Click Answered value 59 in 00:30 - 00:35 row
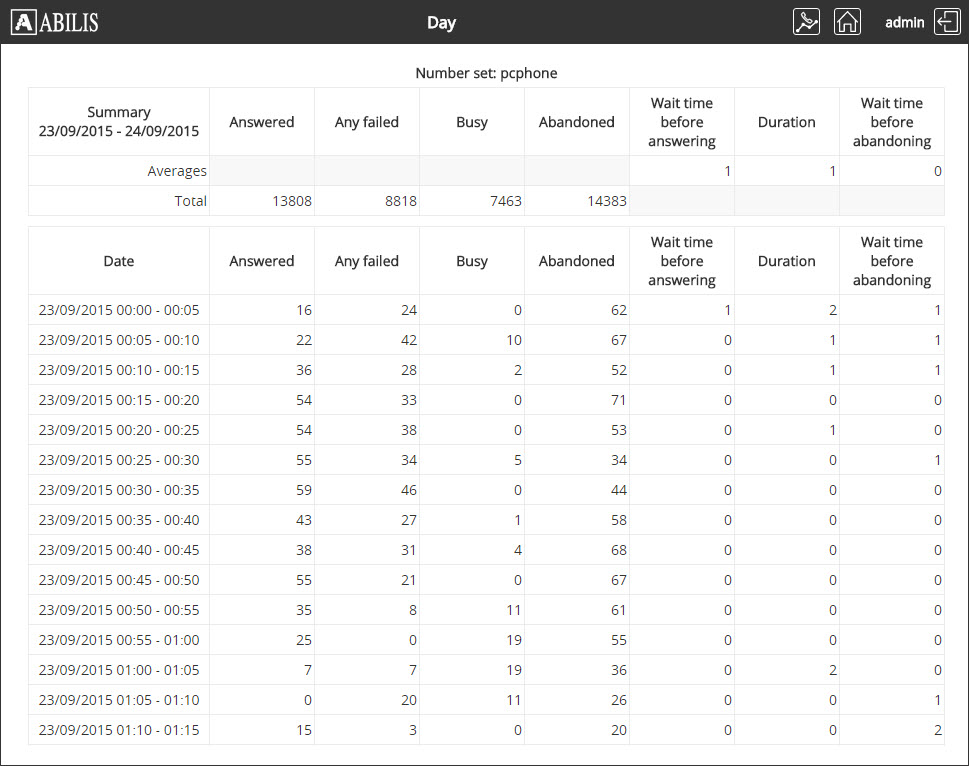The height and width of the screenshot is (766, 969). coord(303,490)
